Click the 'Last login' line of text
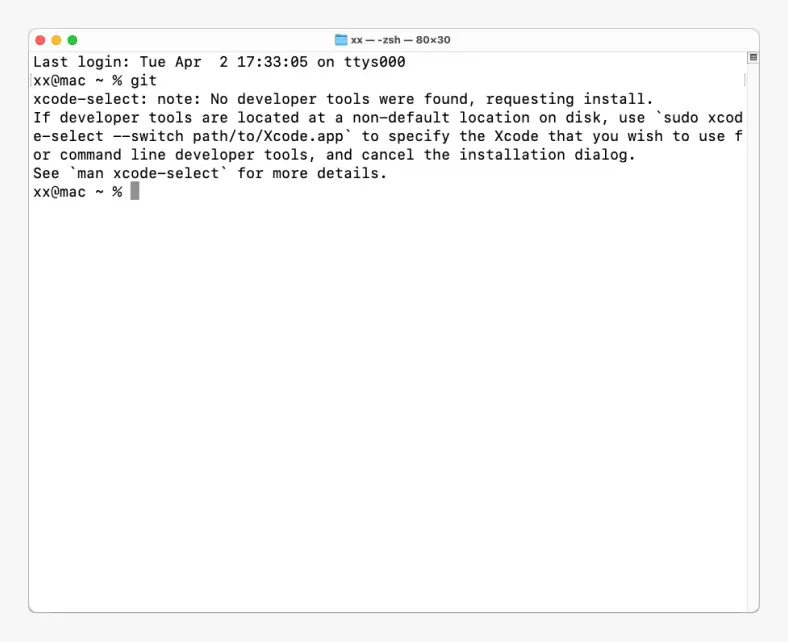The width and height of the screenshot is (788, 642). click(x=219, y=62)
